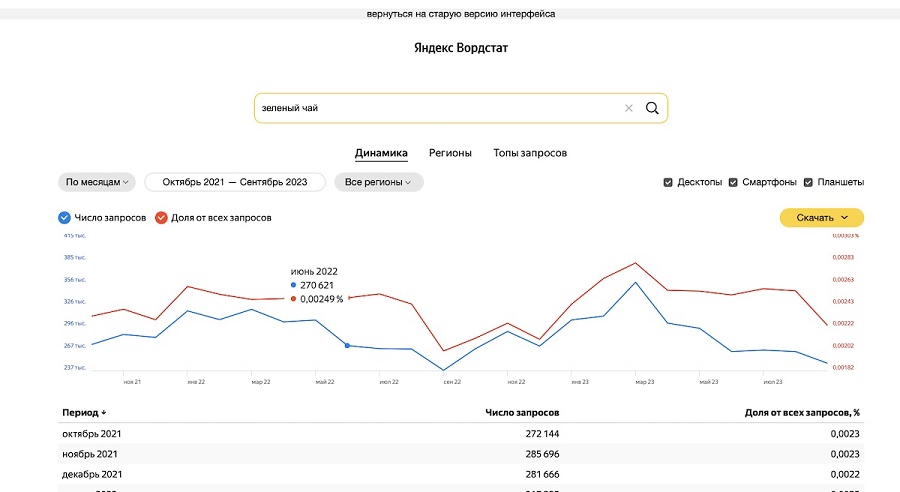Open the Топы запросов tab
Image resolution: width=900 pixels, height=492 pixels.
point(530,153)
